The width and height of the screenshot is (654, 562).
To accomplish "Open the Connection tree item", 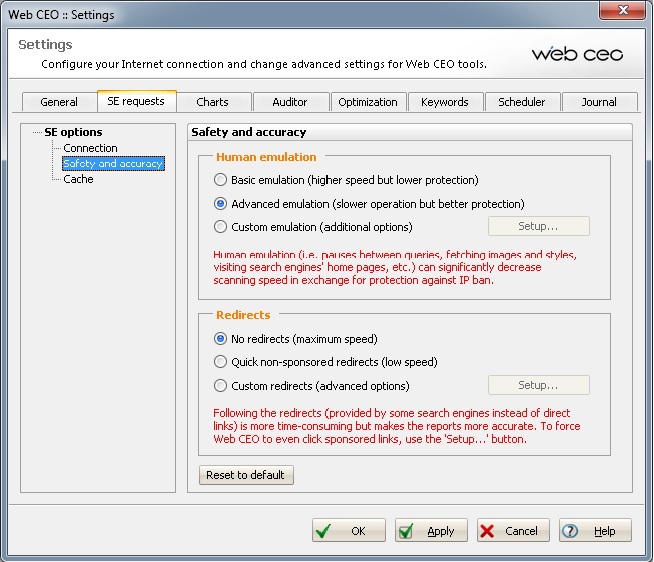I will pos(90,148).
